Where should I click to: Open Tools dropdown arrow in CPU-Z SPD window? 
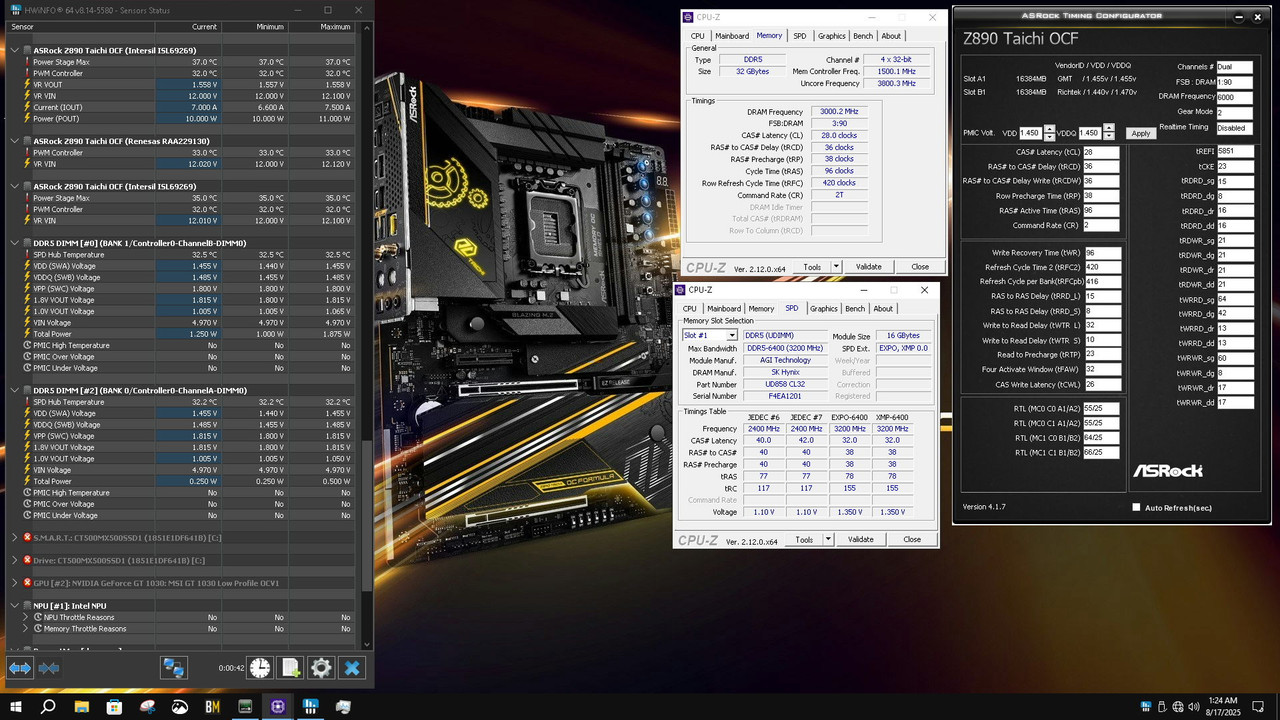click(x=828, y=539)
